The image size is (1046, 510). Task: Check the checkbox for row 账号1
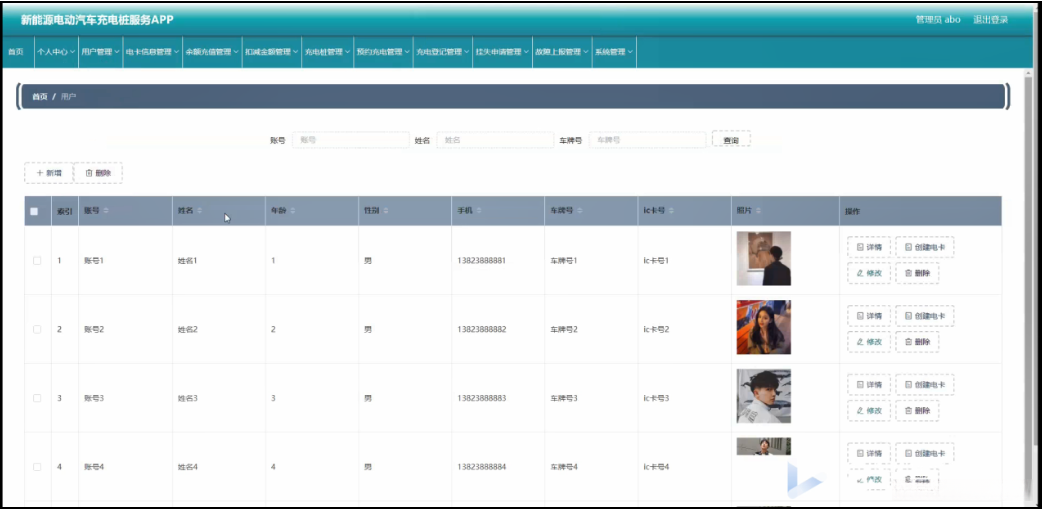click(x=37, y=261)
